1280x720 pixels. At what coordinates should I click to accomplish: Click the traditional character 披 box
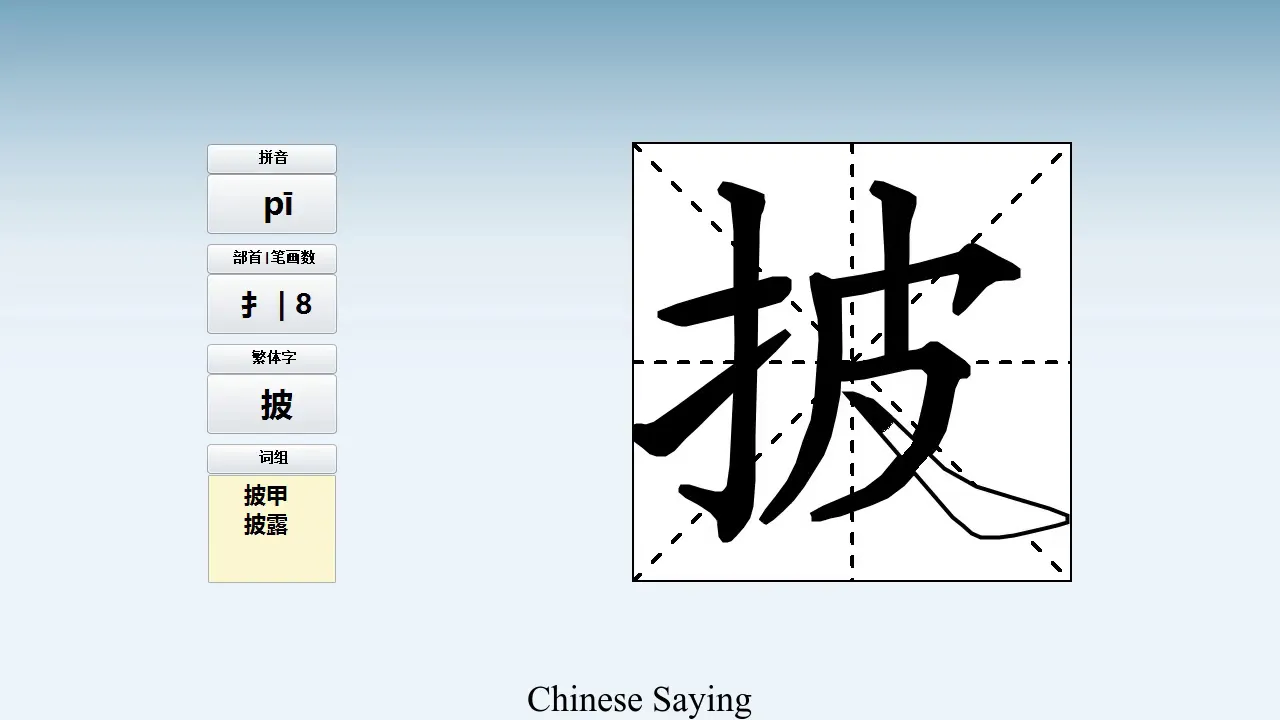pos(272,404)
